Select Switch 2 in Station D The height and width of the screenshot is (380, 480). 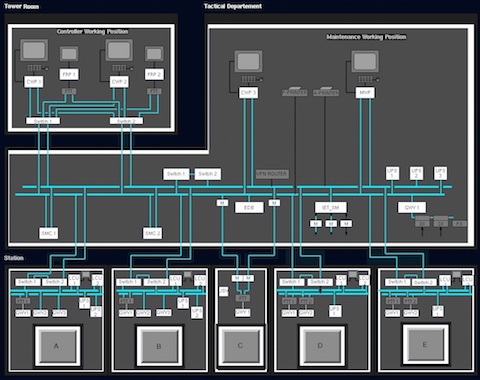(x=319, y=282)
